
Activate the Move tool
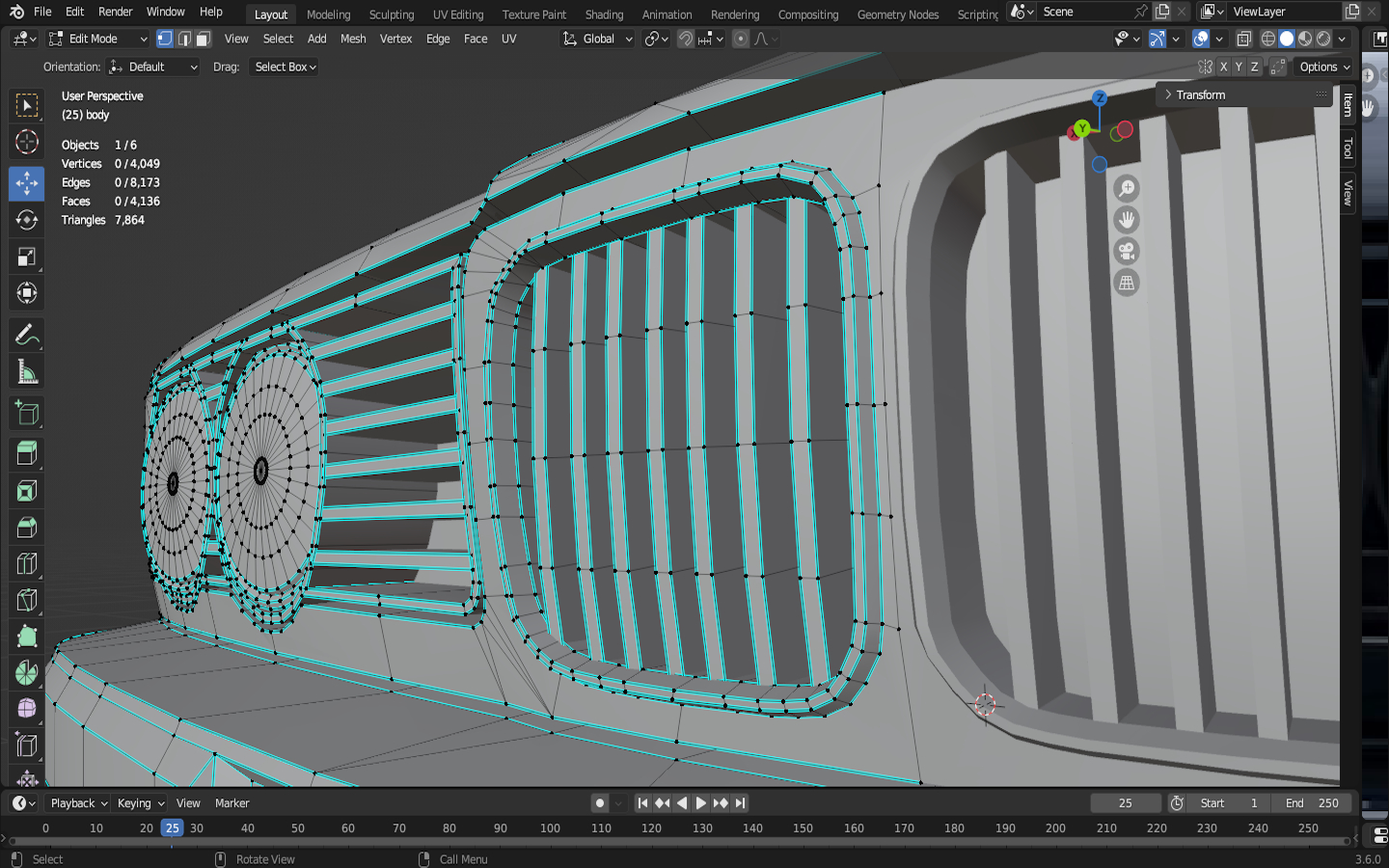coord(27,182)
